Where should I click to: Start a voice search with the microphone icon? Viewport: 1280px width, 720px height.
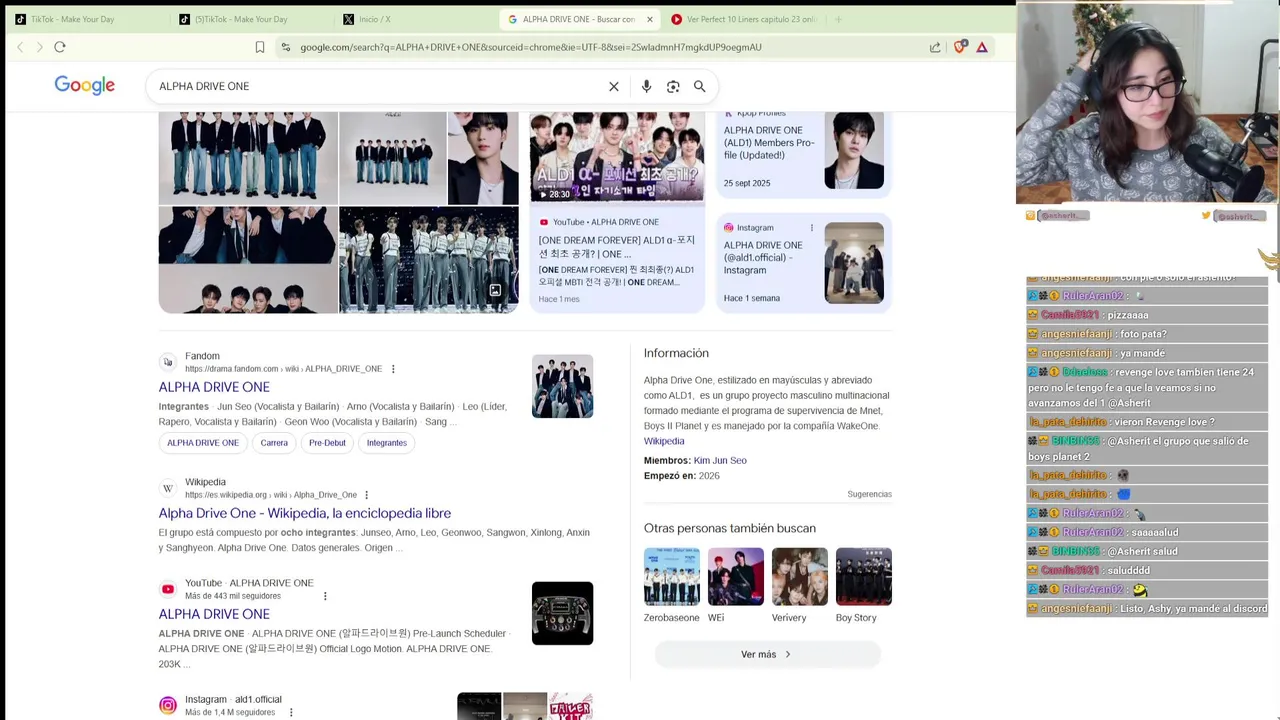[x=646, y=87]
